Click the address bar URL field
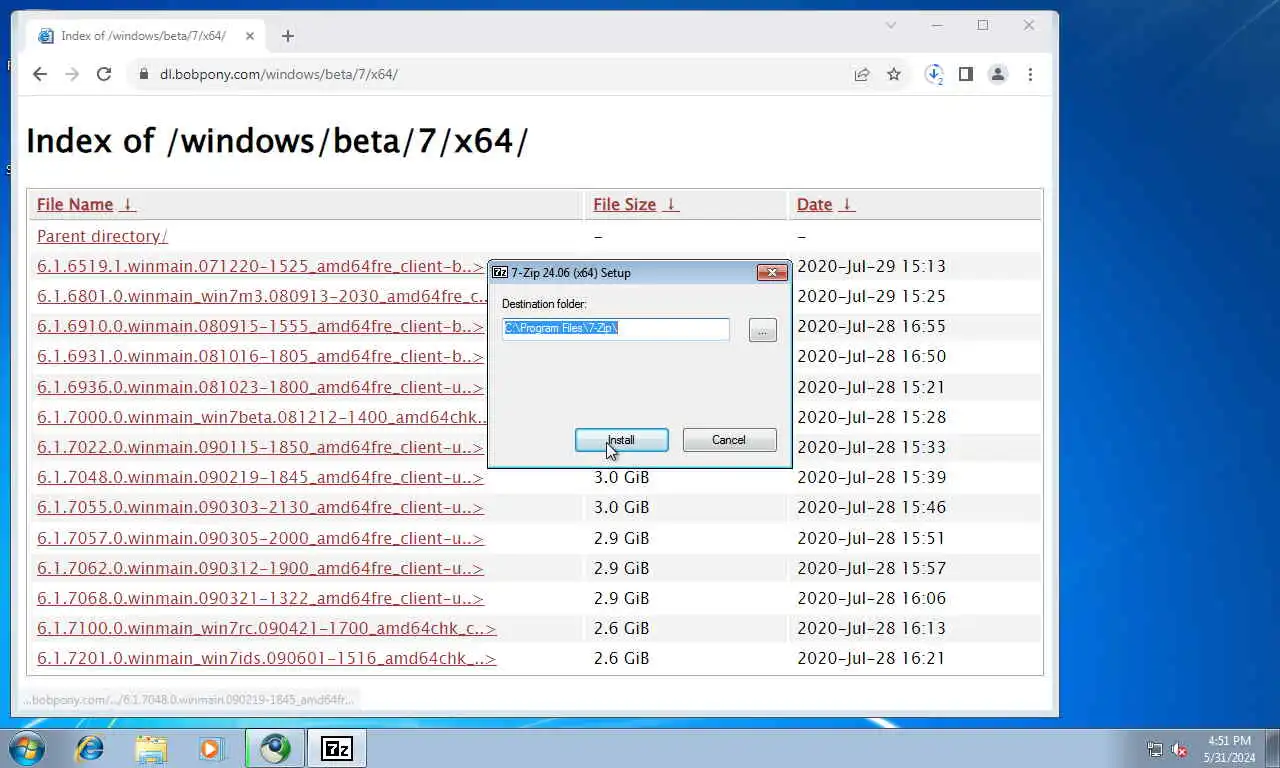 click(x=500, y=74)
